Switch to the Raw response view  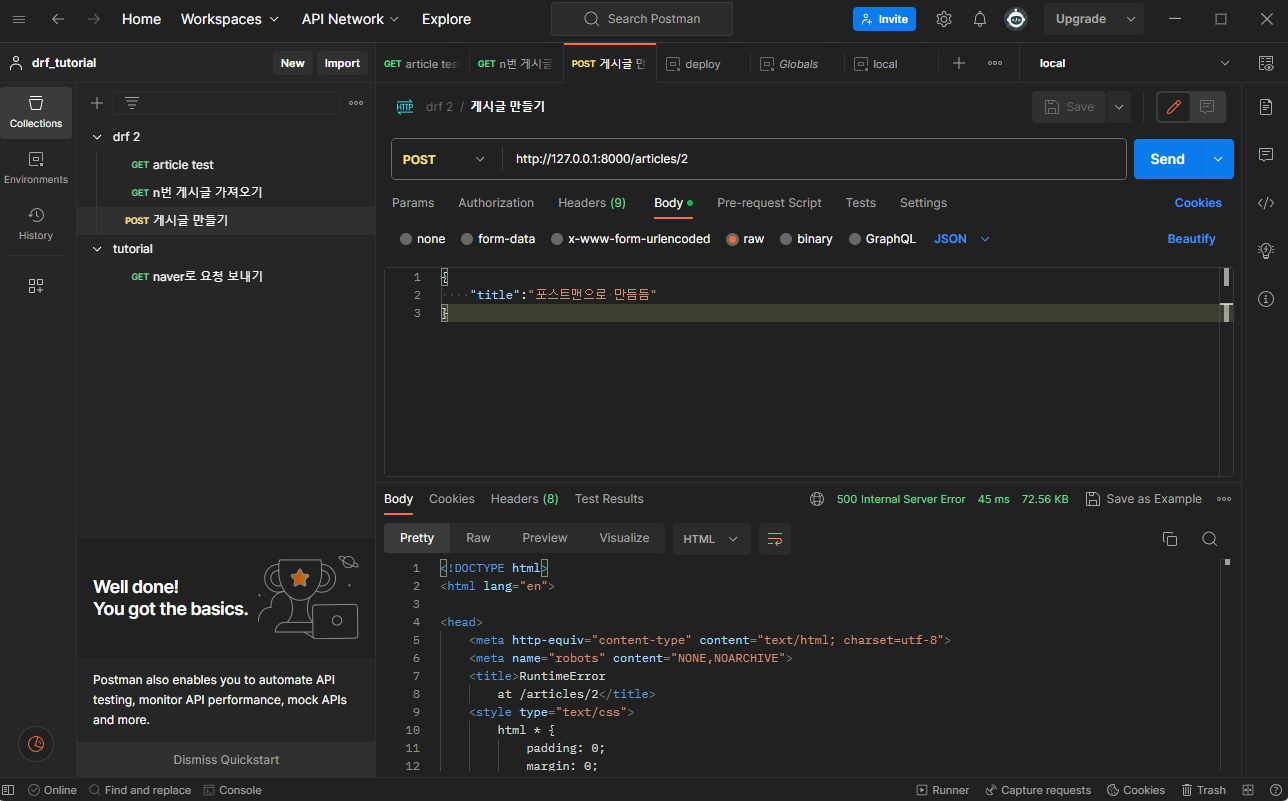pyautogui.click(x=478, y=538)
